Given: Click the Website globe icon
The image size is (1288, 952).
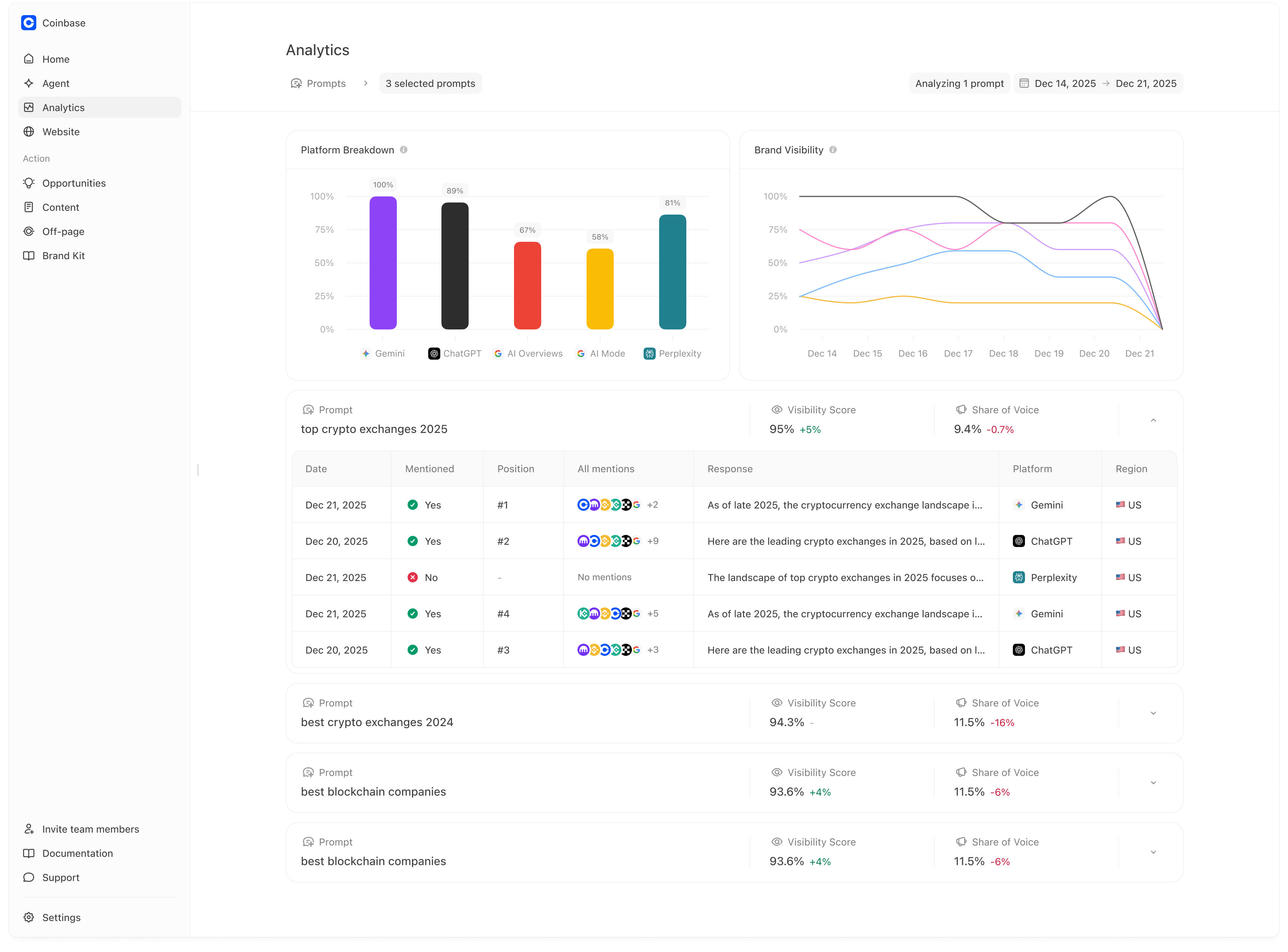Looking at the screenshot, I should pos(29,131).
